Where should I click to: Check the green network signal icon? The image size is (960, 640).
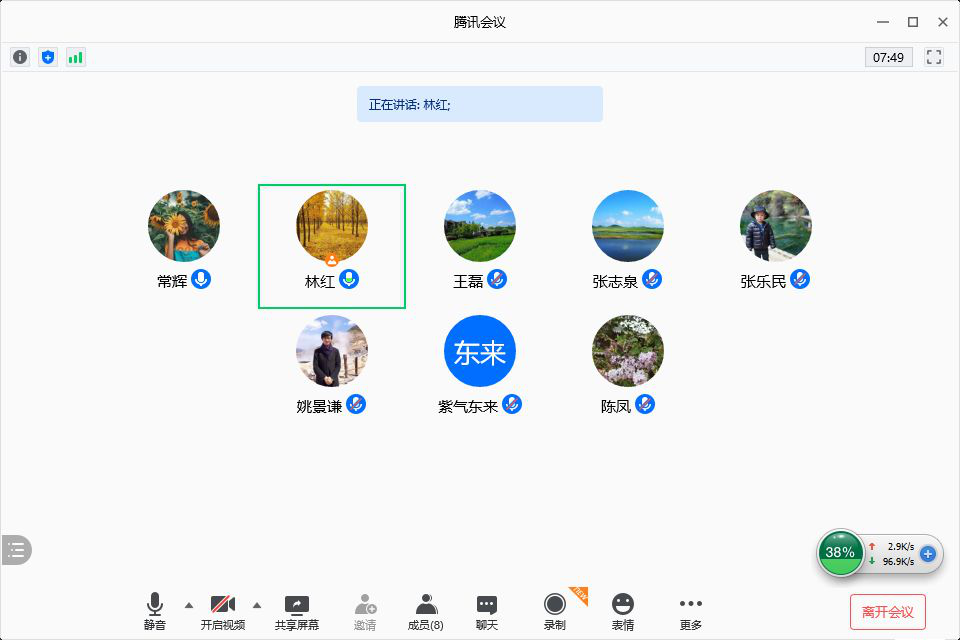click(76, 57)
